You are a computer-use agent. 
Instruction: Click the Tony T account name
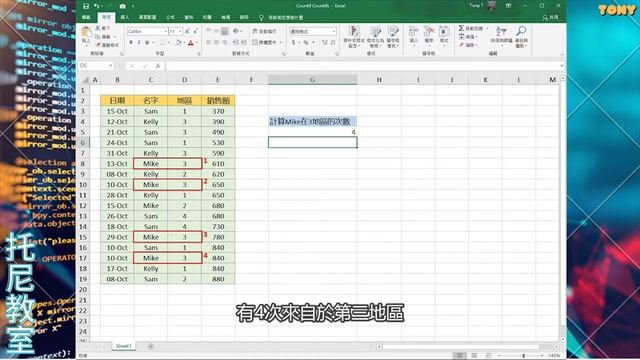tap(476, 6)
